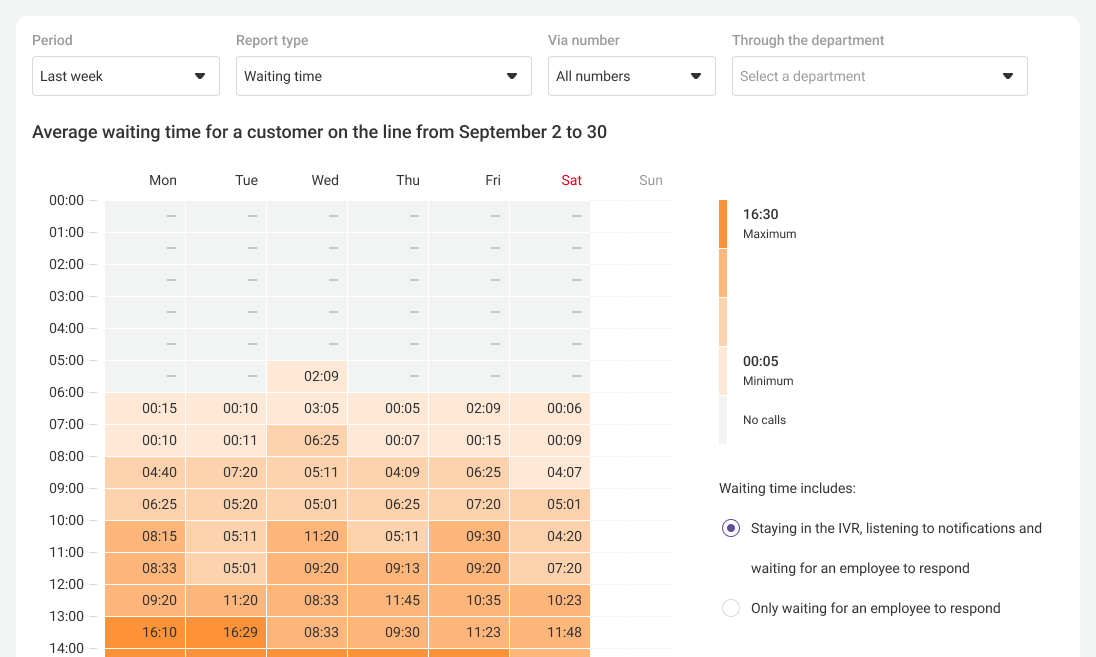
Task: Click the 02:09 cell on Wednesday at 05:00
Action: click(321, 376)
